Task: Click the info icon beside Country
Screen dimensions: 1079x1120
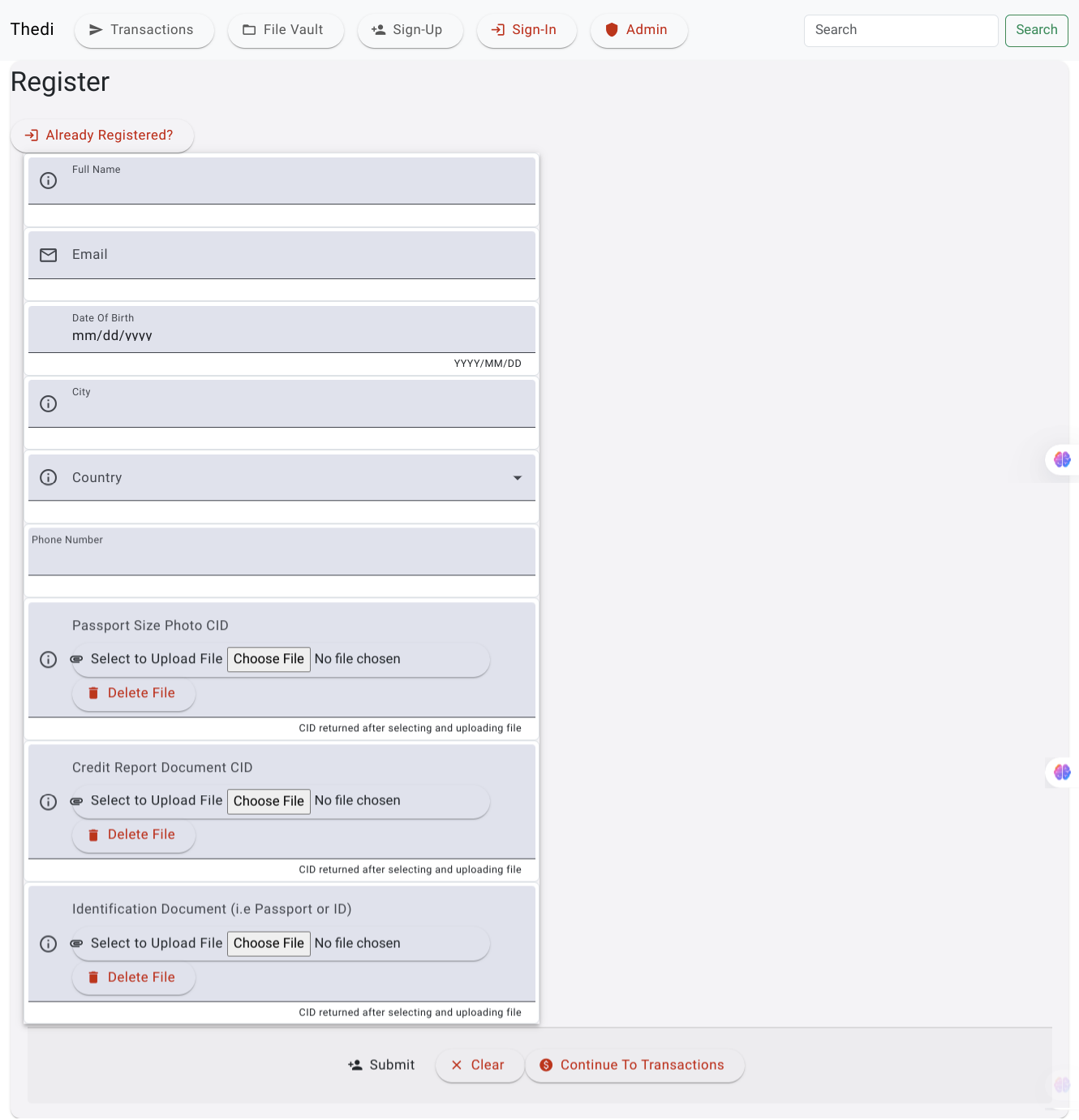Action: point(49,477)
